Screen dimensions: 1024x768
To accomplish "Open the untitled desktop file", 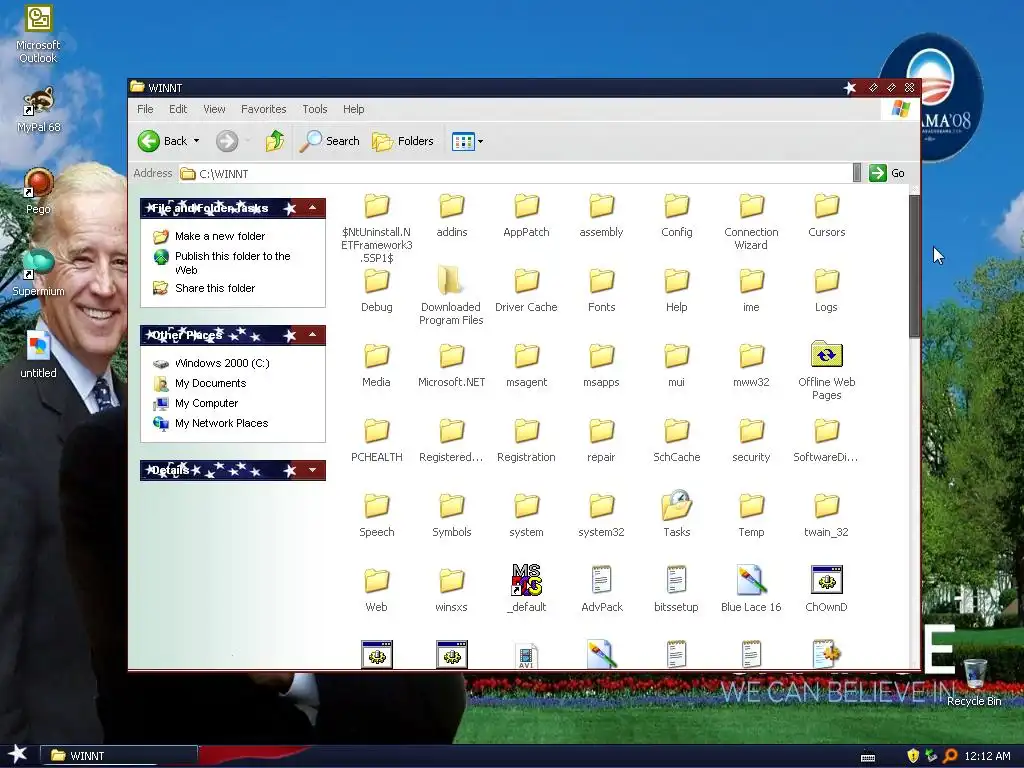I will 38,355.
